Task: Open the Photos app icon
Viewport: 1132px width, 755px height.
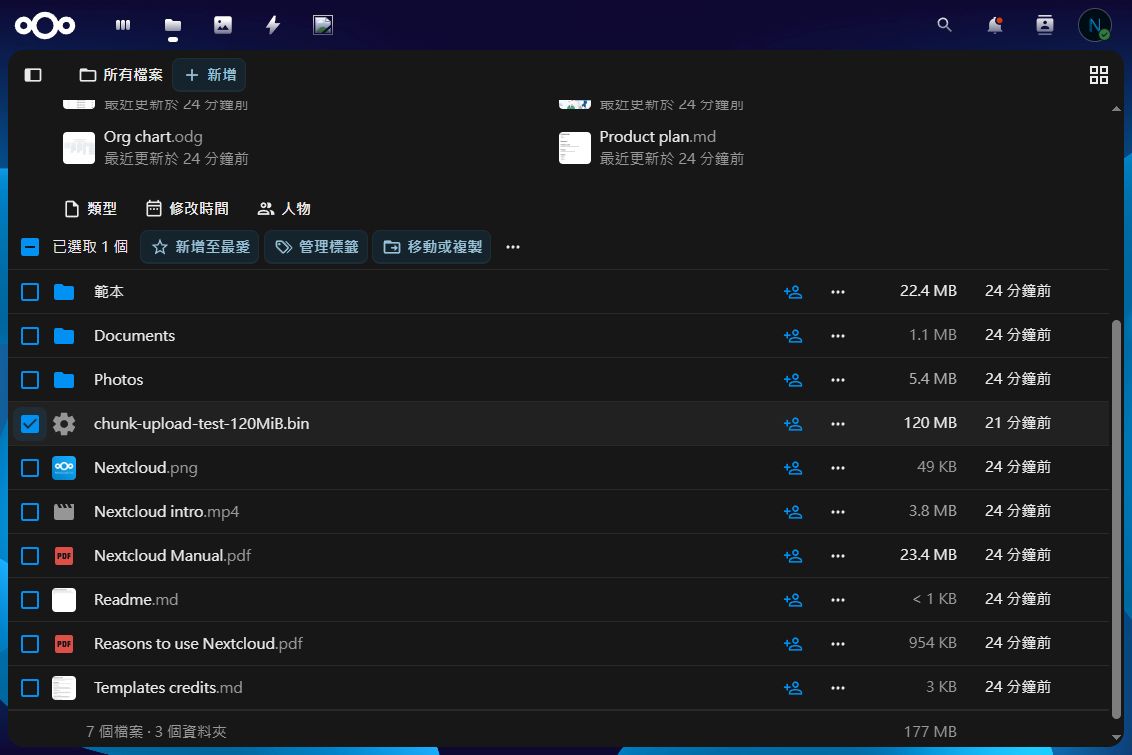Action: pos(223,25)
